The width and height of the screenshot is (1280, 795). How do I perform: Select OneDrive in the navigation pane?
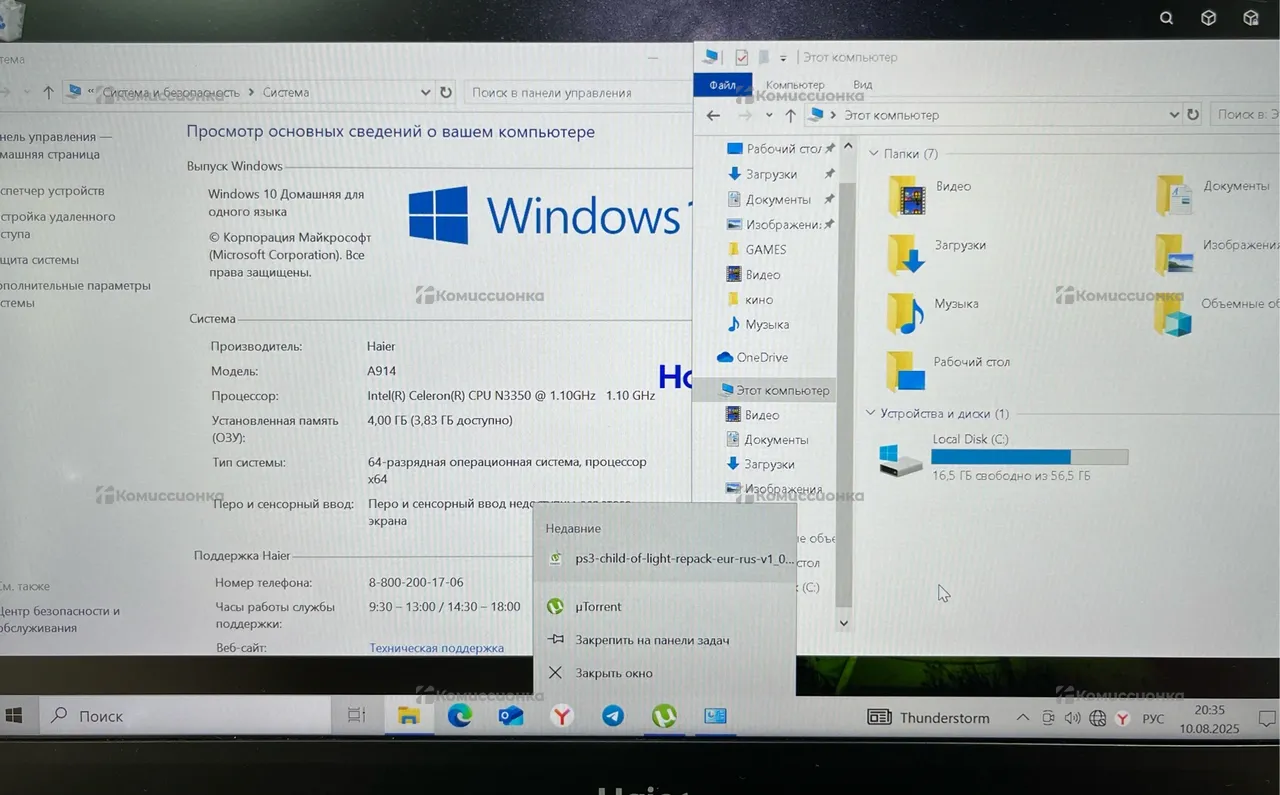pyautogui.click(x=752, y=357)
